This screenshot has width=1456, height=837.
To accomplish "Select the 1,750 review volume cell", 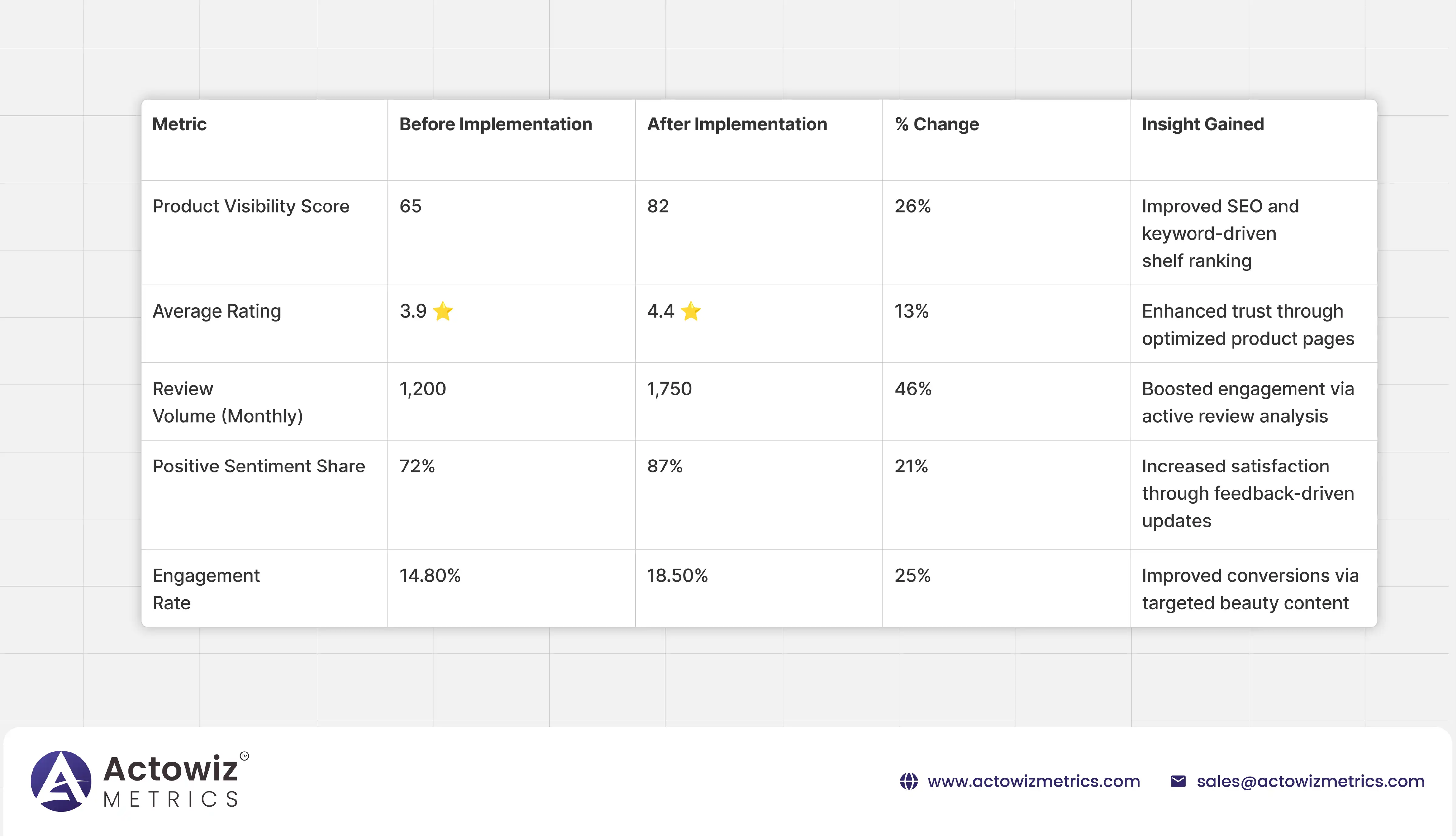I will [669, 389].
